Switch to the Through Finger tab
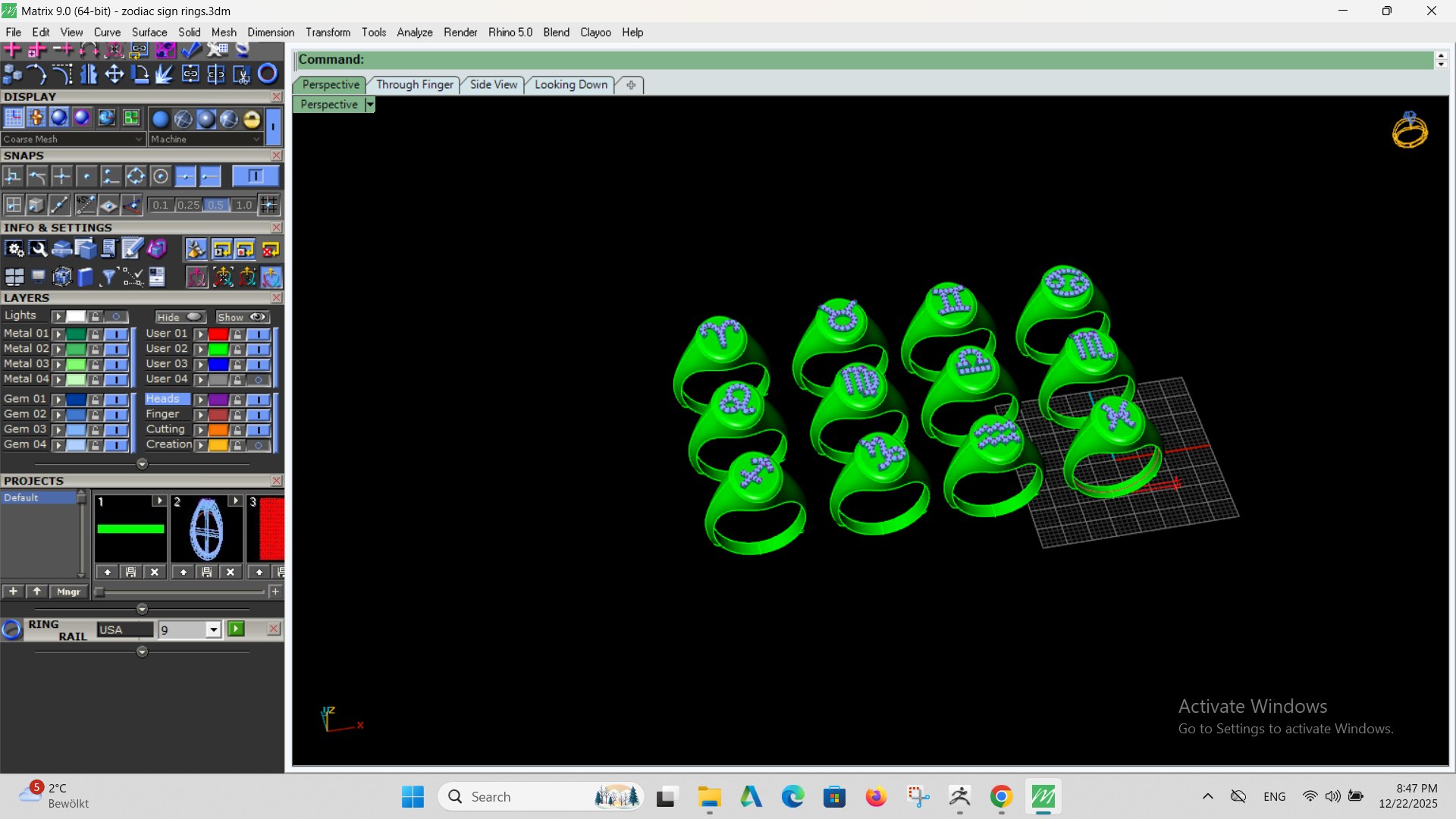Image resolution: width=1456 pixels, height=819 pixels. point(415,85)
